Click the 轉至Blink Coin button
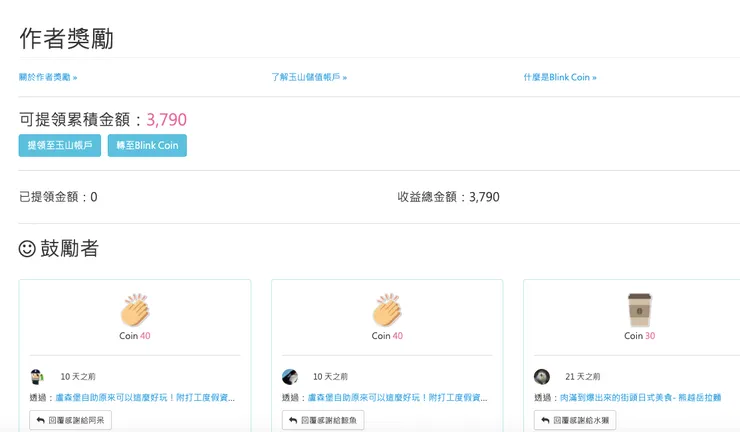740x432 pixels. pos(147,145)
